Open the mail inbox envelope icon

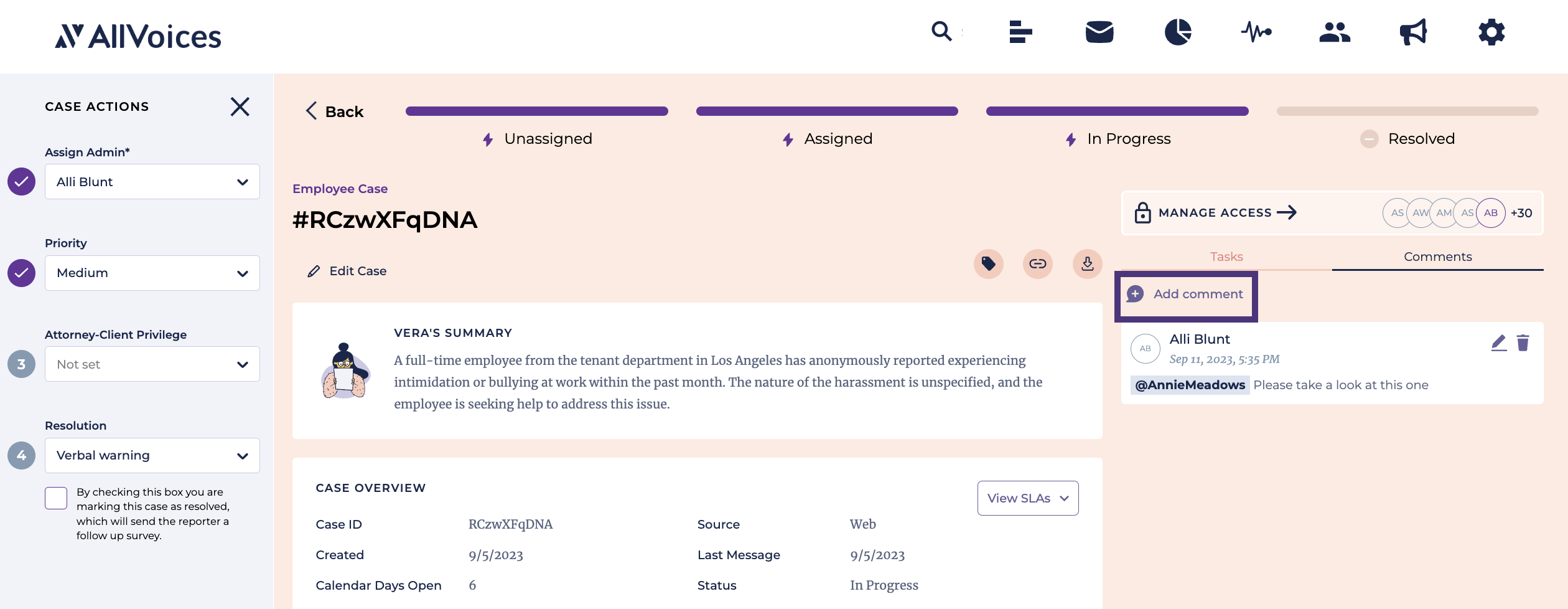[1099, 32]
